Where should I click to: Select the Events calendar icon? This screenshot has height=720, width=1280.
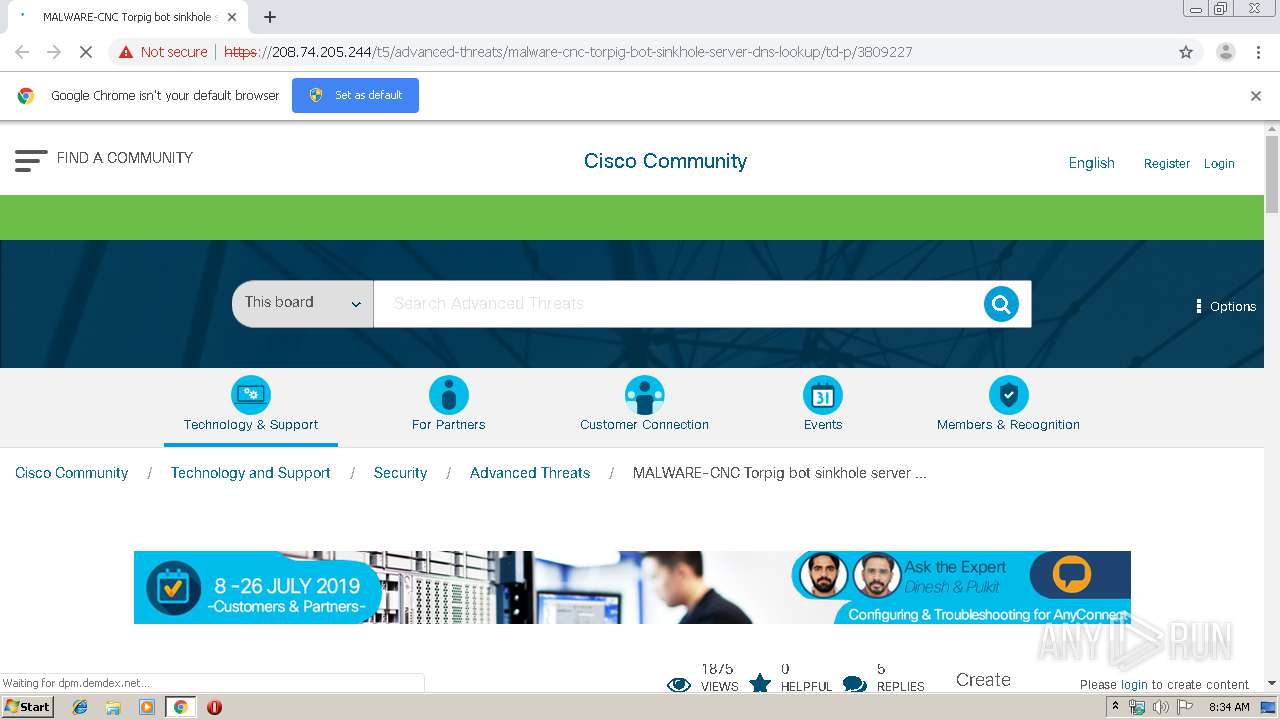pos(823,395)
